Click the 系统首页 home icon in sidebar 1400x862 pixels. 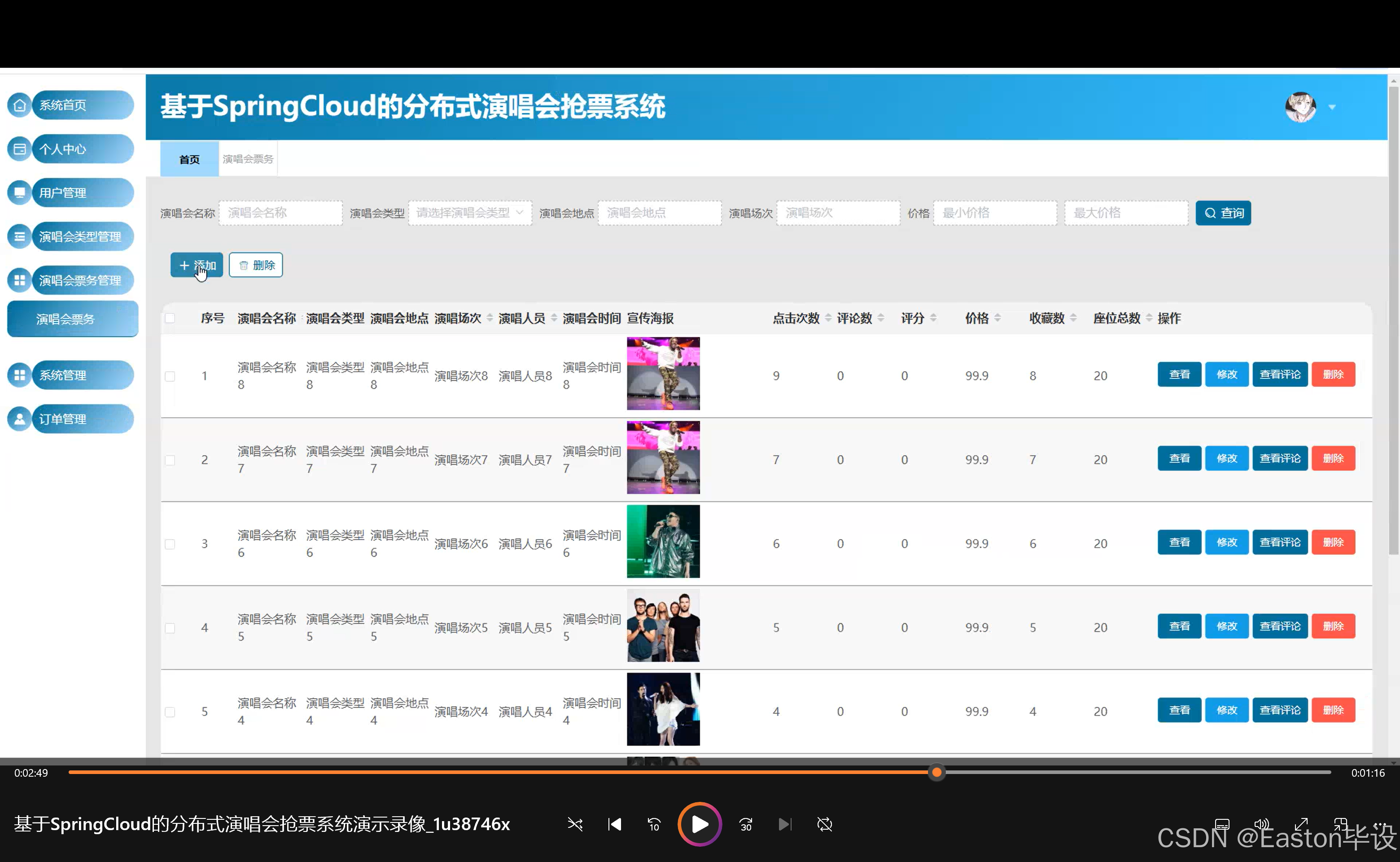click(19, 105)
